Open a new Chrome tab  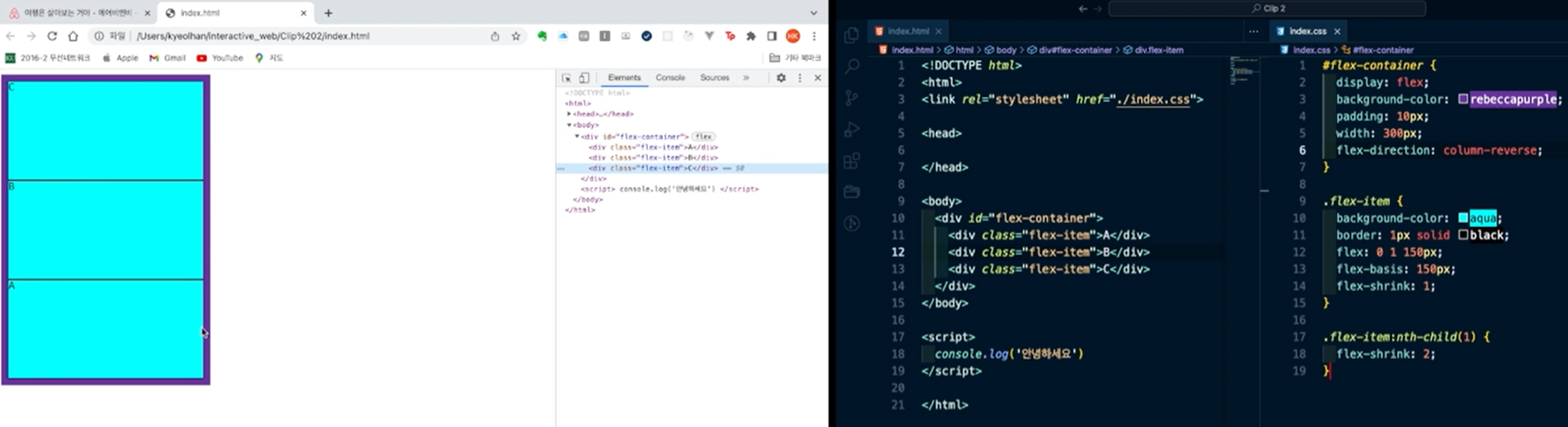[x=328, y=13]
